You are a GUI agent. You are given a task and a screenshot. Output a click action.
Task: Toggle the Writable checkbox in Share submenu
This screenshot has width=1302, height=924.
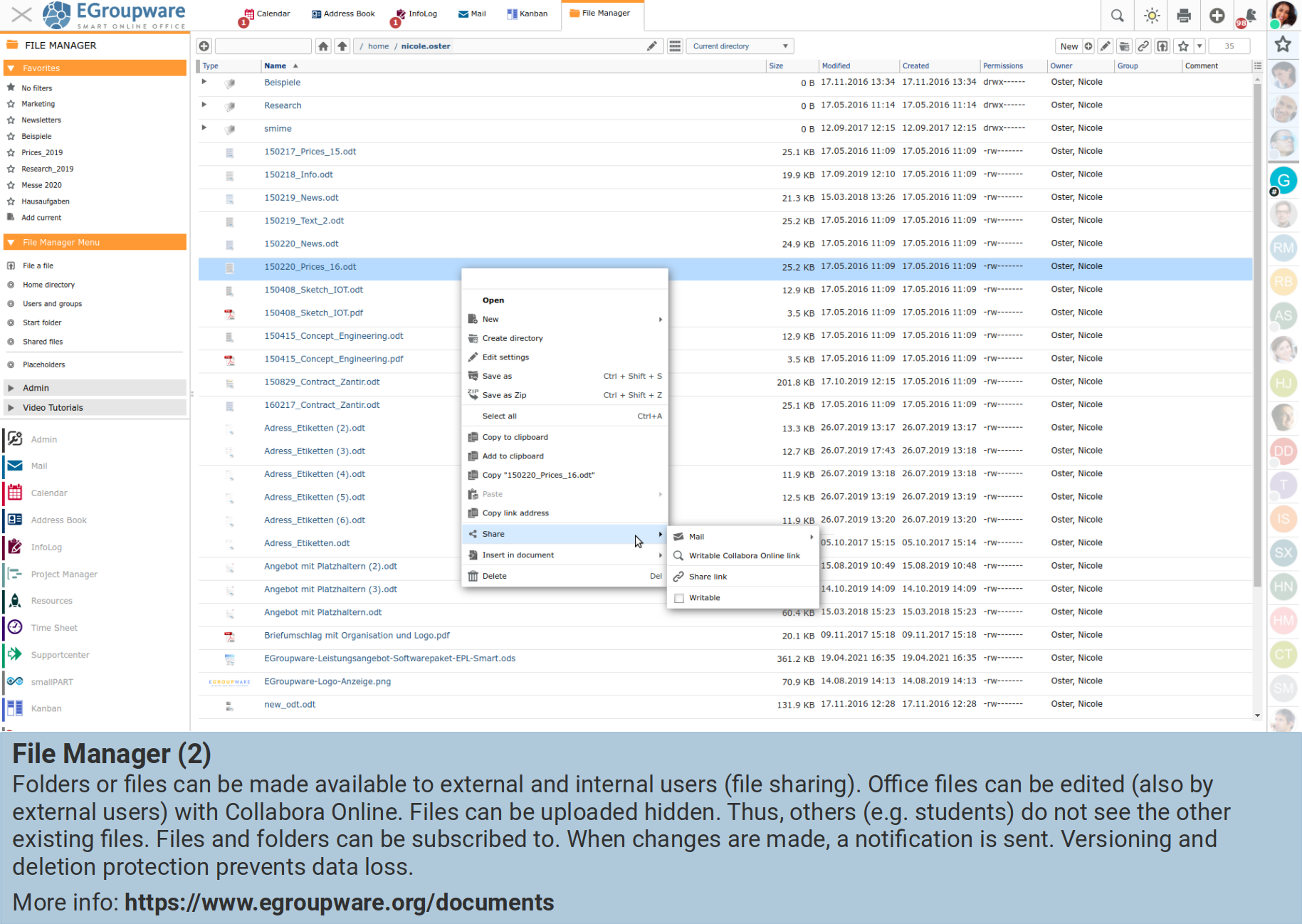[679, 598]
